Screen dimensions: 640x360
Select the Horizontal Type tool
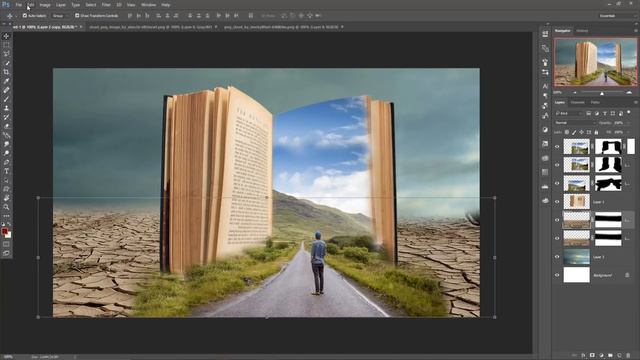(6, 171)
